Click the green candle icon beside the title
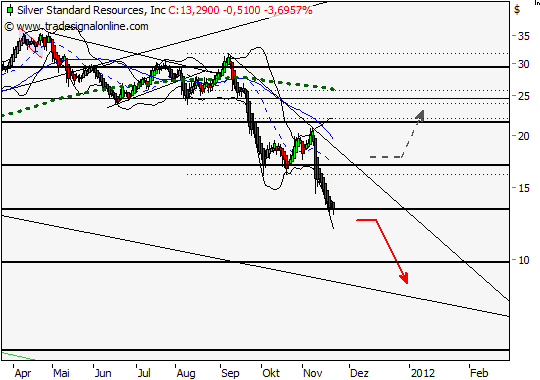Viewport: 540px width, 380px height. click(10, 10)
